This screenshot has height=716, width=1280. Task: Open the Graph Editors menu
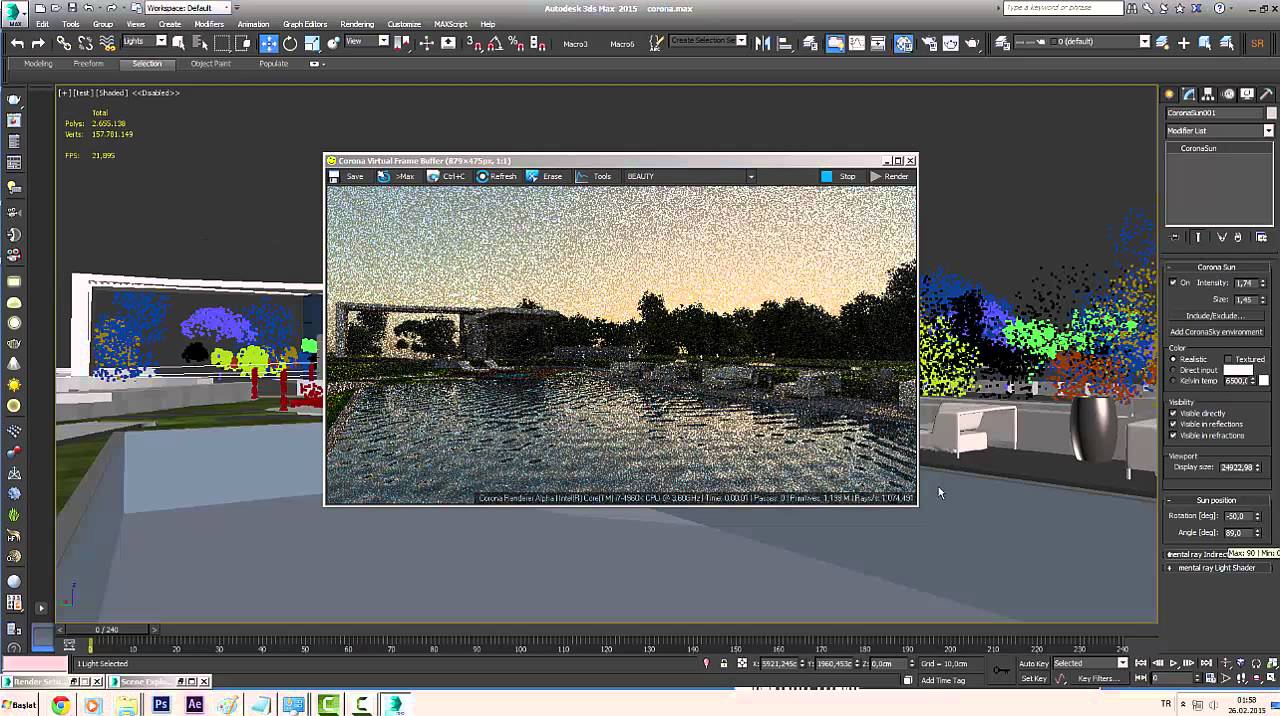click(x=305, y=24)
